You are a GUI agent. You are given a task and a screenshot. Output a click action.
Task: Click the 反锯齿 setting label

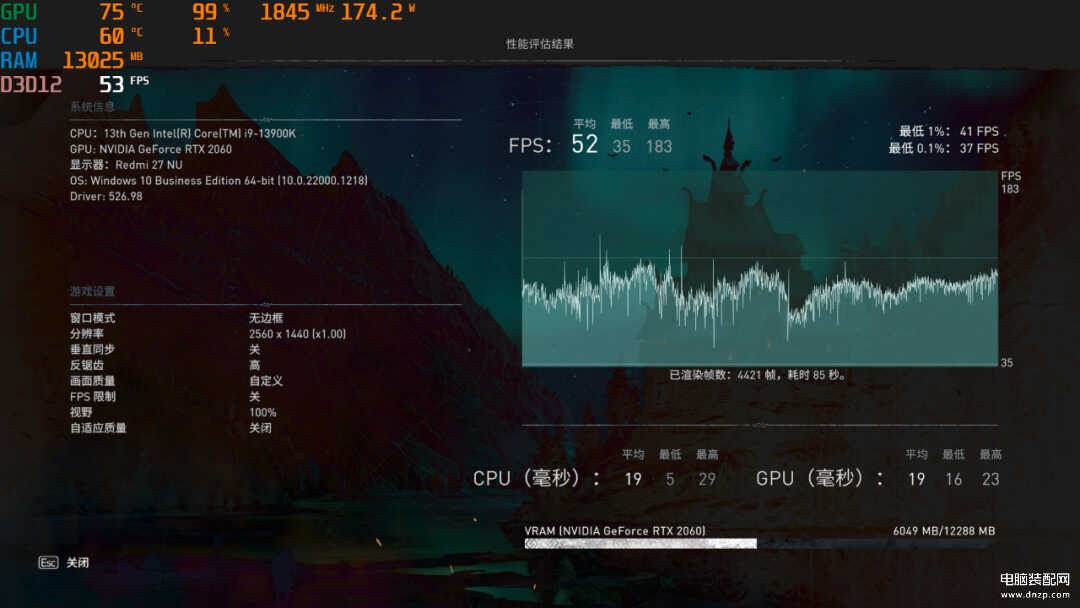[87, 365]
